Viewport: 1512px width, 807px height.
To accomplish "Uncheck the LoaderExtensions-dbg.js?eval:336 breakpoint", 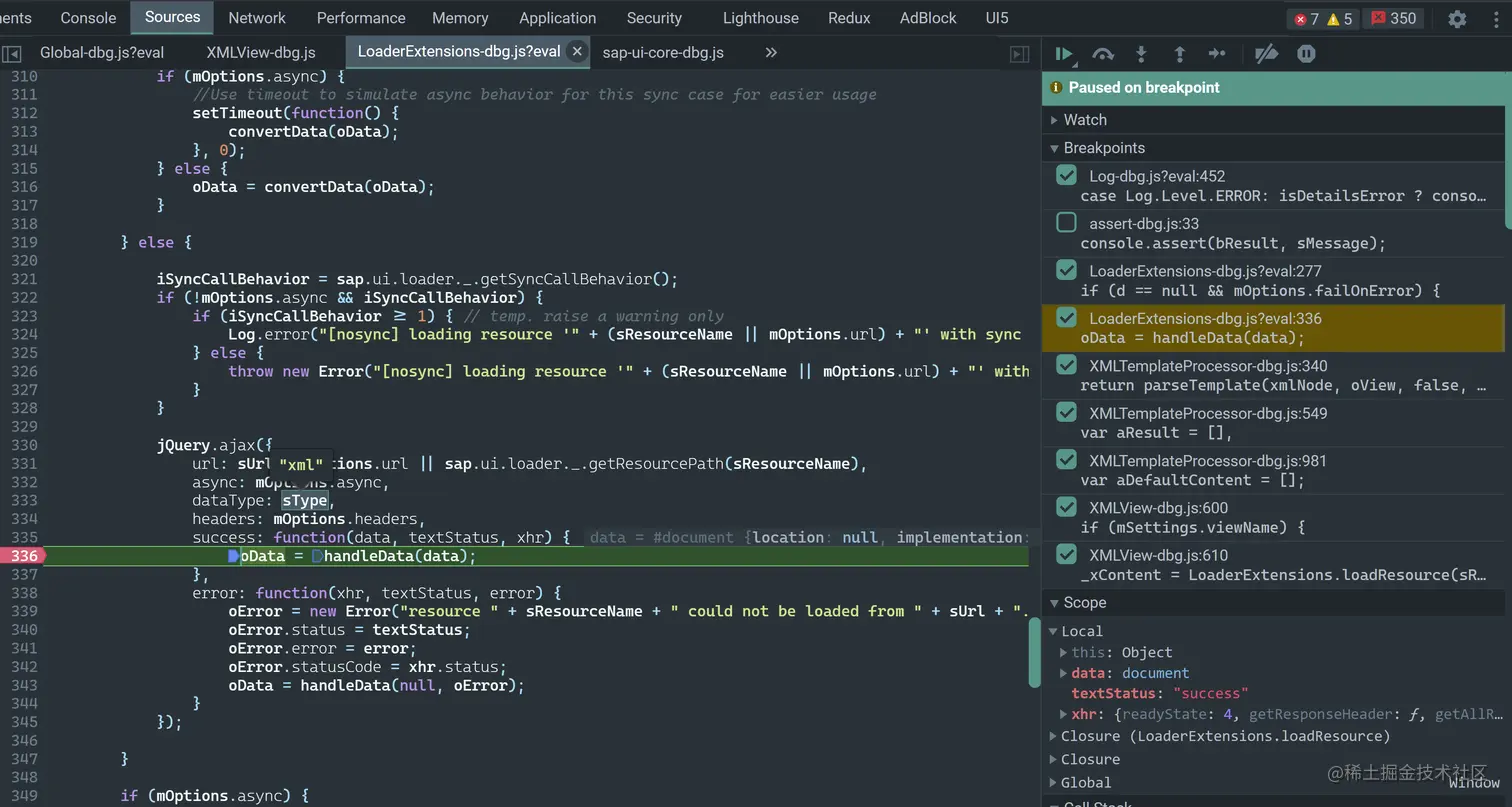I will [x=1067, y=318].
